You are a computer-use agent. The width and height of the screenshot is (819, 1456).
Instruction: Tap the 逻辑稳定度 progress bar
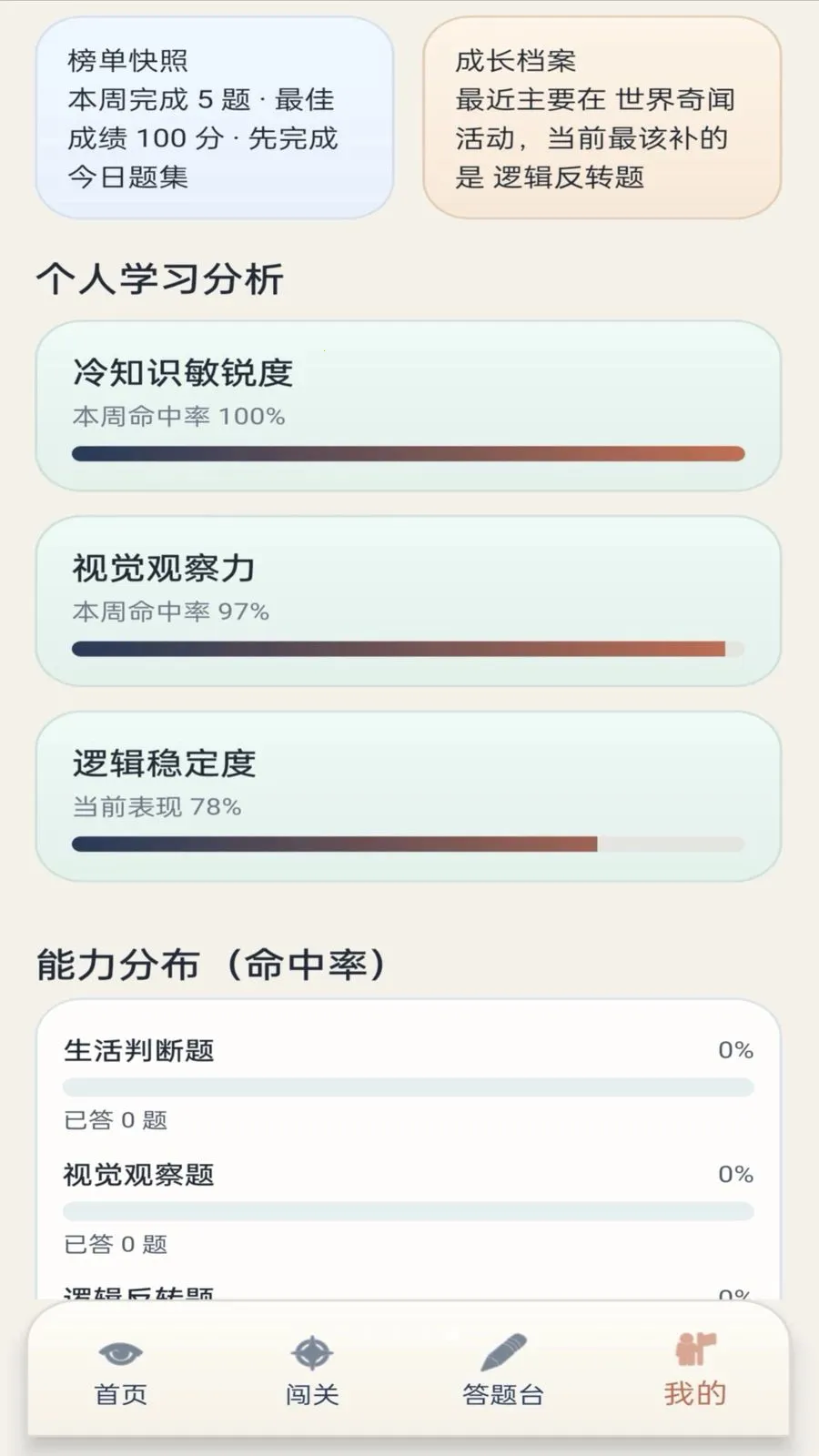pyautogui.click(x=409, y=844)
